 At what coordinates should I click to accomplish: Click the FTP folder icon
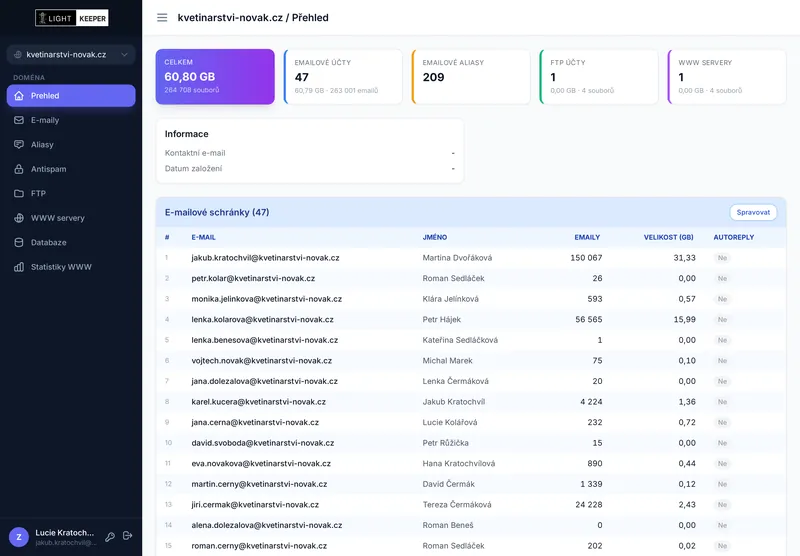(x=19, y=193)
